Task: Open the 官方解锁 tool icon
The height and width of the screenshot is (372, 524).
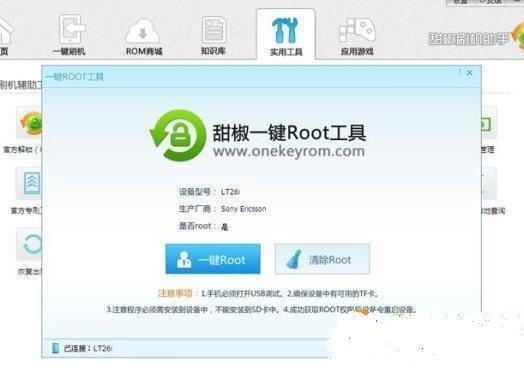Action: coord(29,123)
